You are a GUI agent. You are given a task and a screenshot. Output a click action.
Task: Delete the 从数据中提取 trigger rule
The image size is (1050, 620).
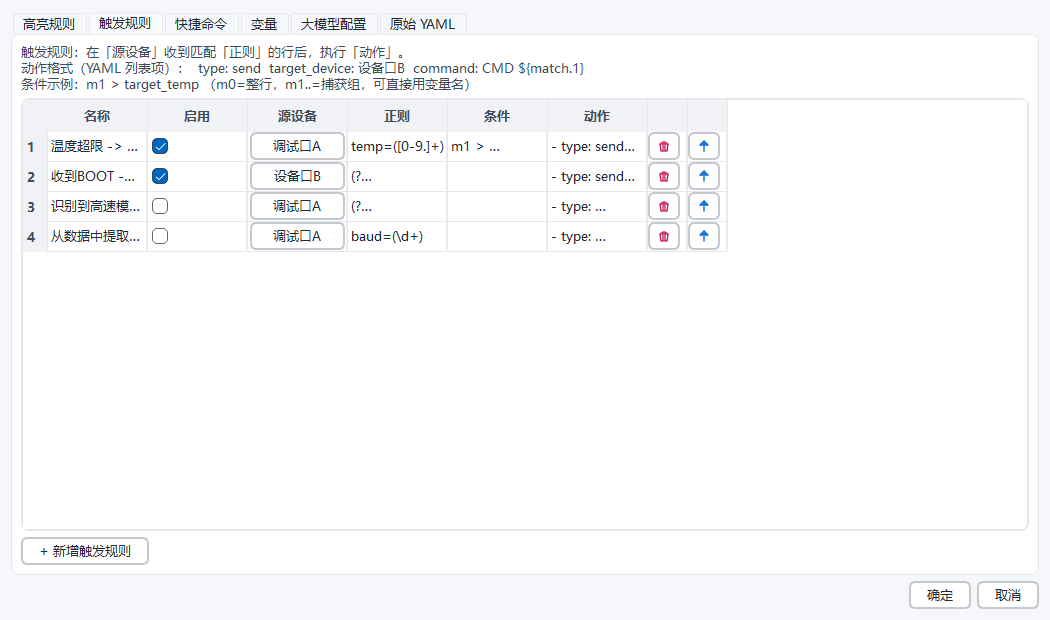click(664, 236)
